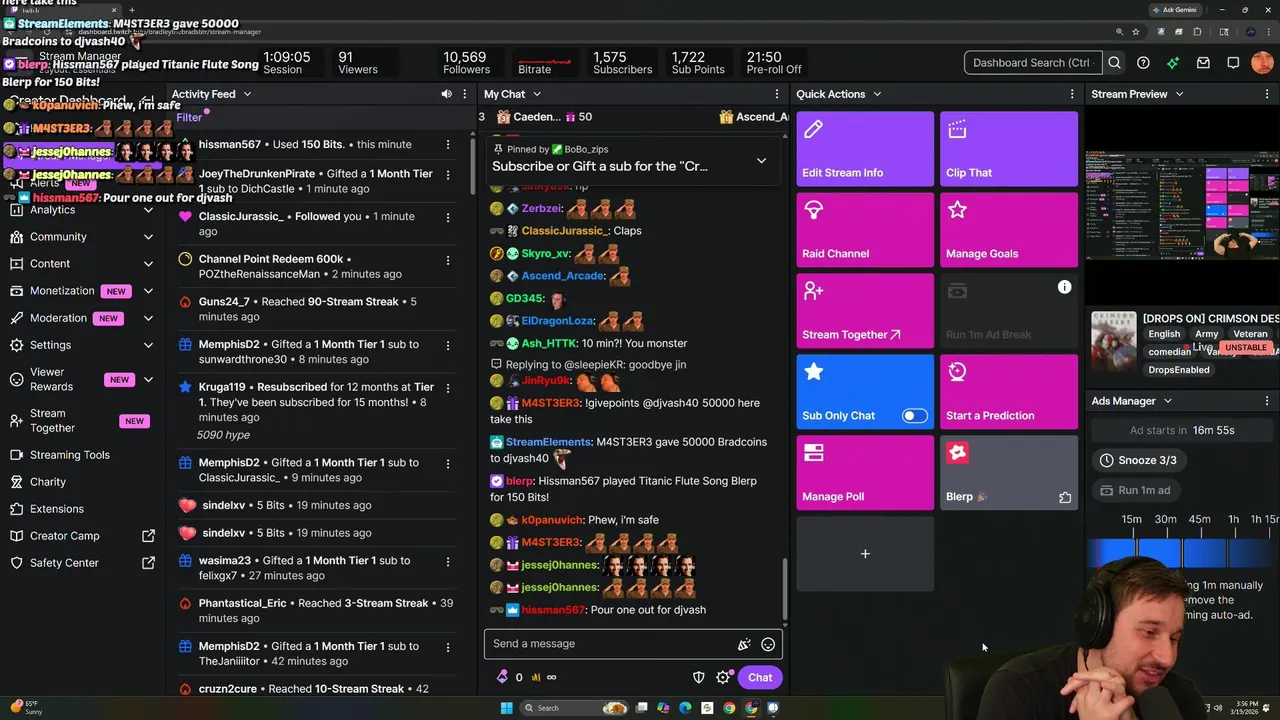Open the profile avatar menu

(1262, 63)
